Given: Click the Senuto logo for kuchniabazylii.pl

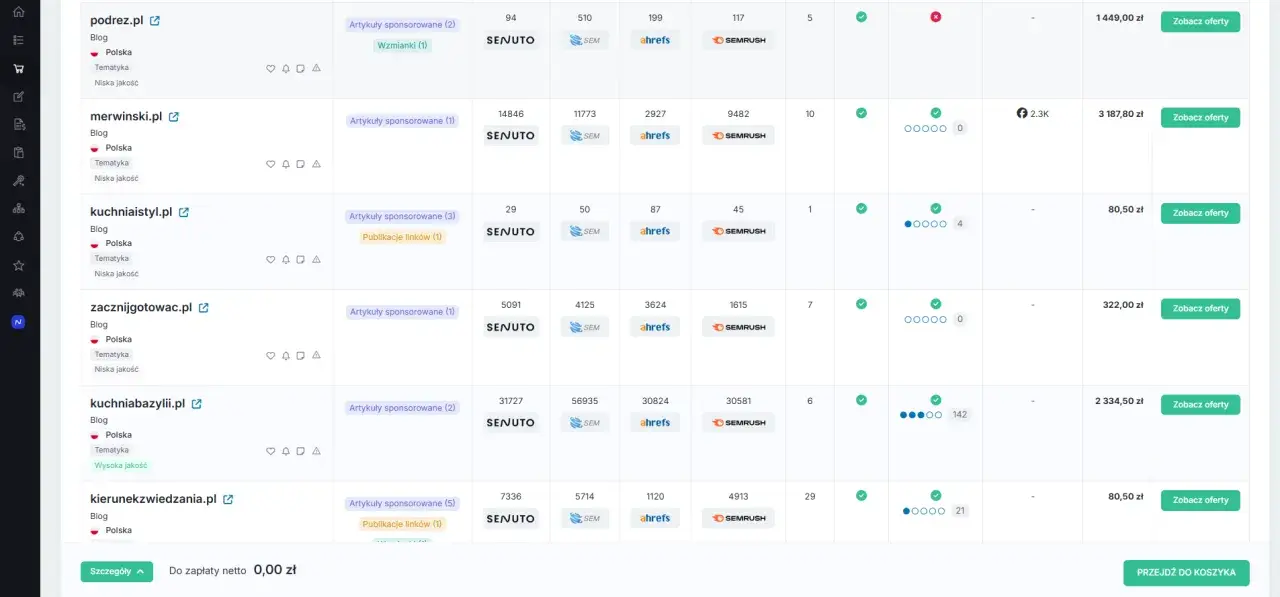Looking at the screenshot, I should coord(511,422).
